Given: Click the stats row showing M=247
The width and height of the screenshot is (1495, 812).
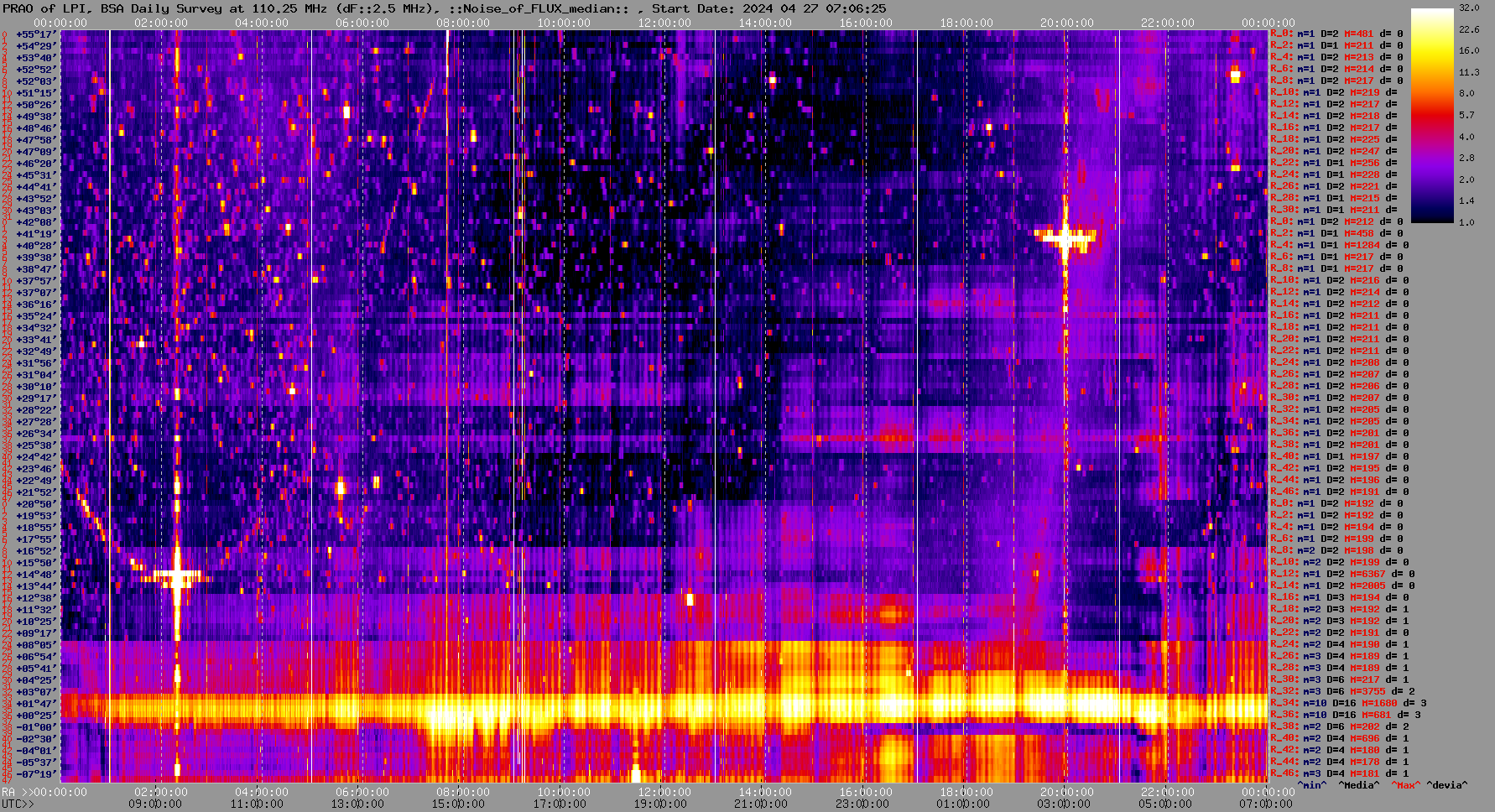Looking at the screenshot, I should (x=1336, y=151).
